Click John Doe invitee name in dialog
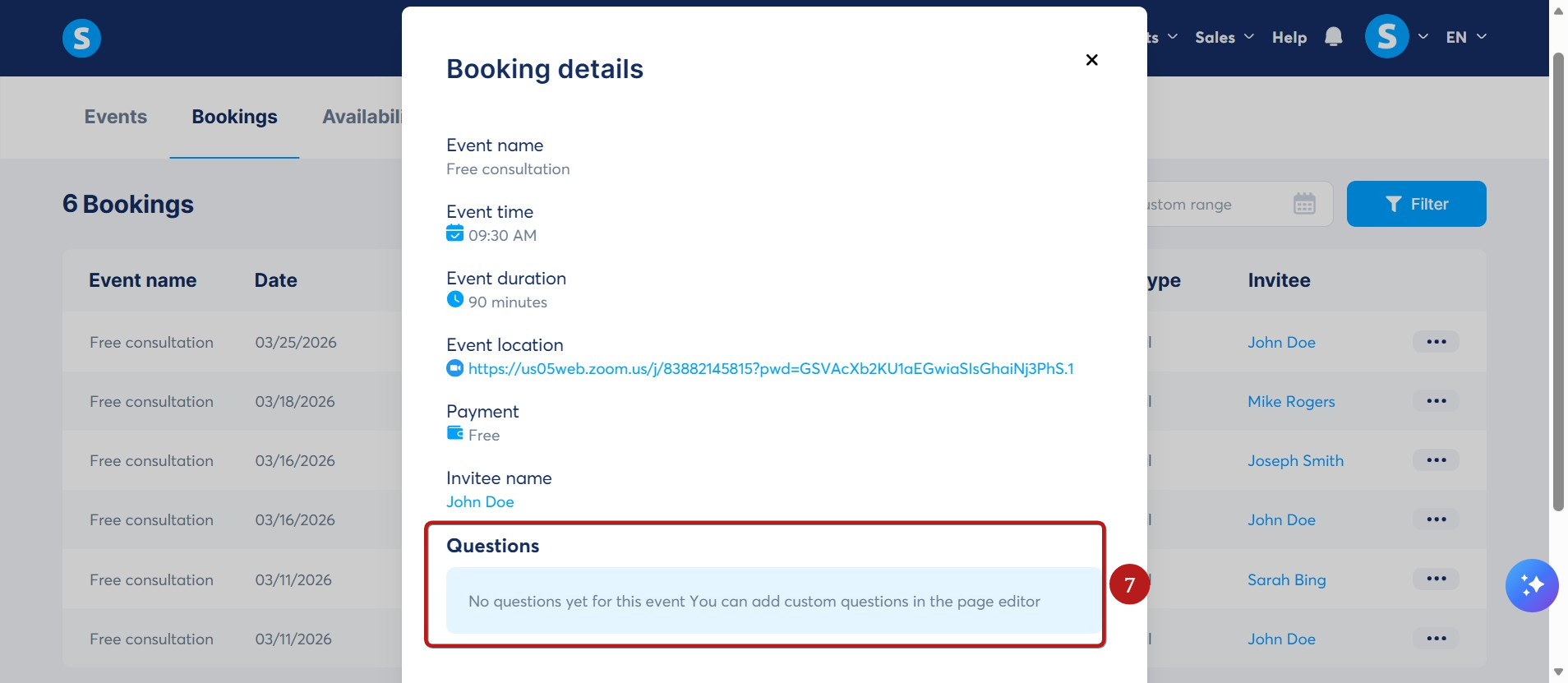The height and width of the screenshot is (683, 1568). [480, 502]
